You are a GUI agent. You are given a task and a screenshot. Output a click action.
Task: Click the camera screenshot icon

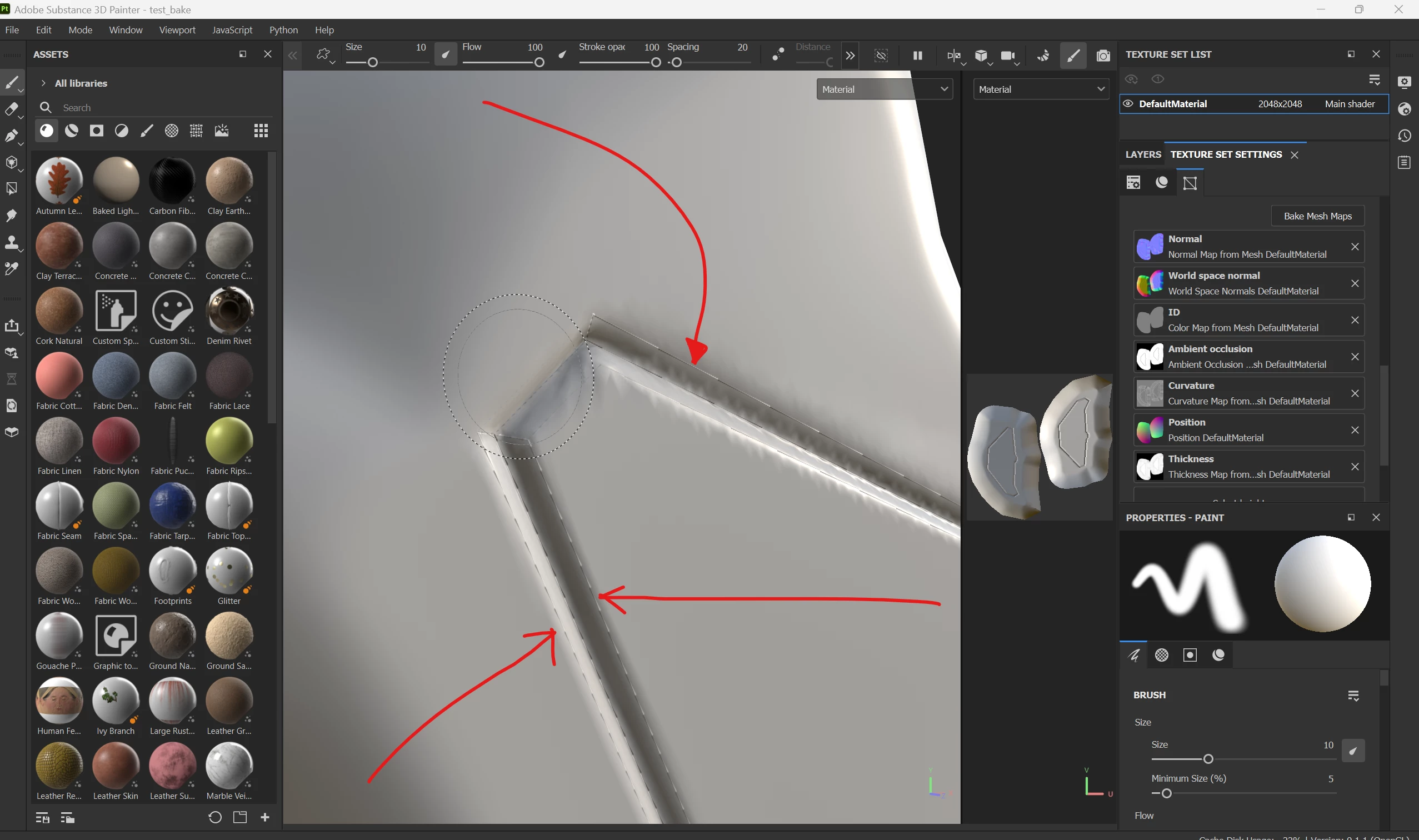pos(1103,56)
